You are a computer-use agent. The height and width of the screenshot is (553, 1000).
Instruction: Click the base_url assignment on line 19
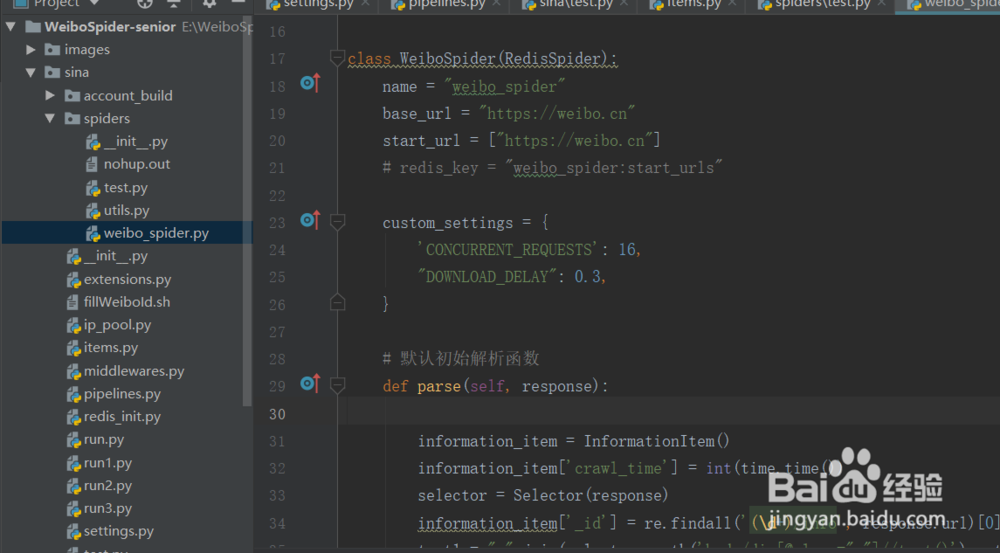pyautogui.click(x=509, y=114)
